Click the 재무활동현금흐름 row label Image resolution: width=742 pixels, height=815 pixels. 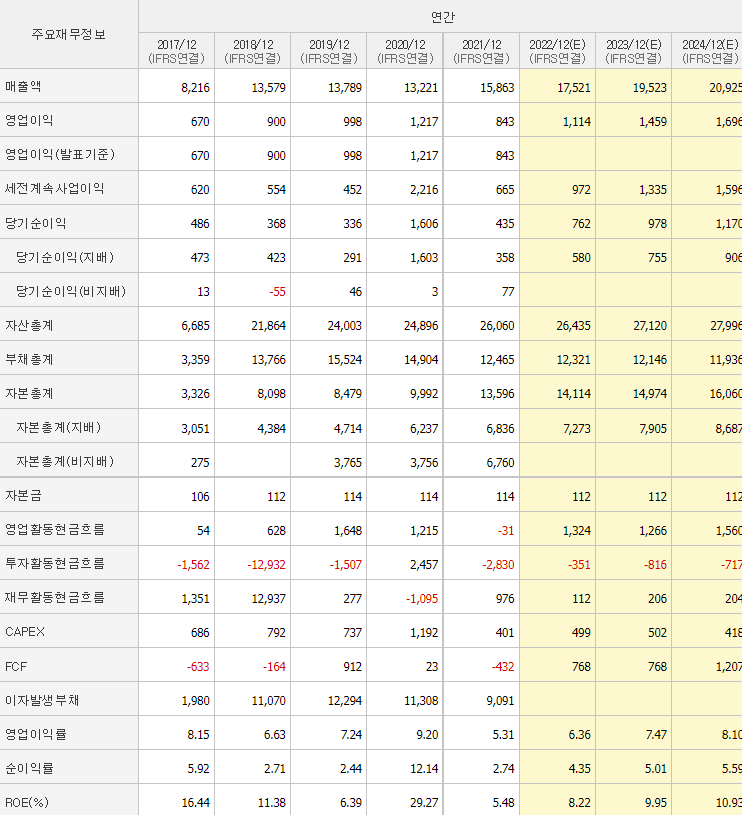[55, 597]
